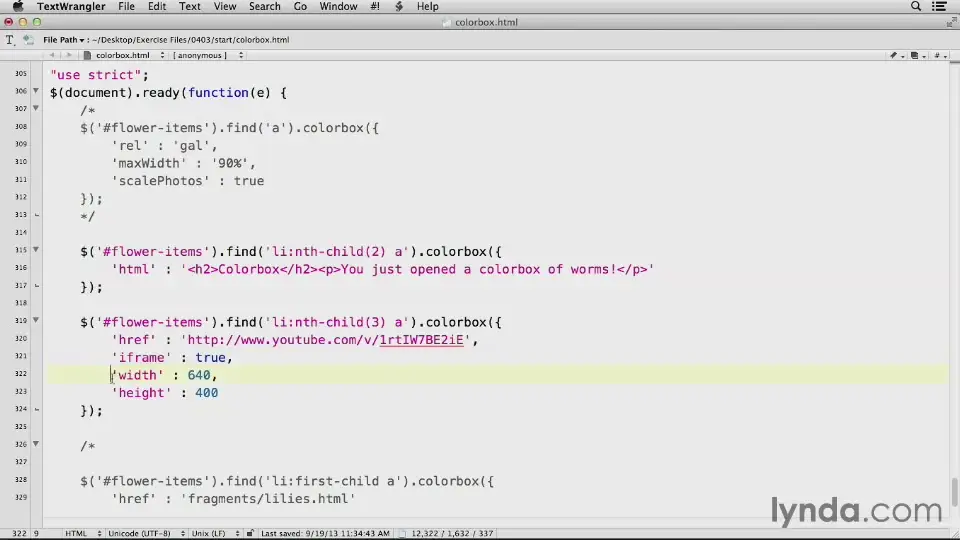Open the TextWrangler application menu

click(71, 6)
